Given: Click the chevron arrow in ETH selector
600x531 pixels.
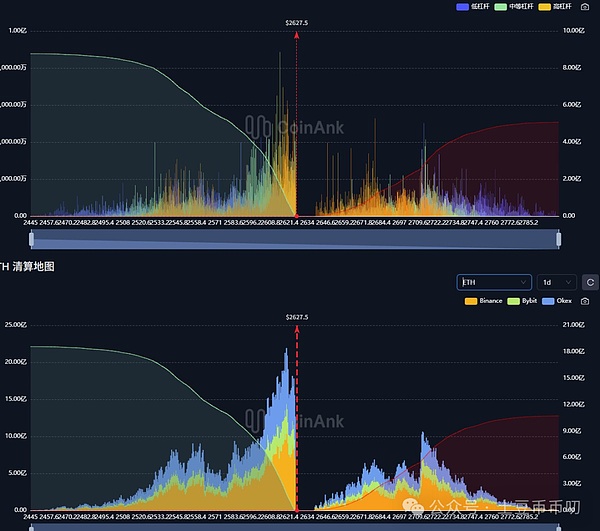Looking at the screenshot, I should click(522, 282).
